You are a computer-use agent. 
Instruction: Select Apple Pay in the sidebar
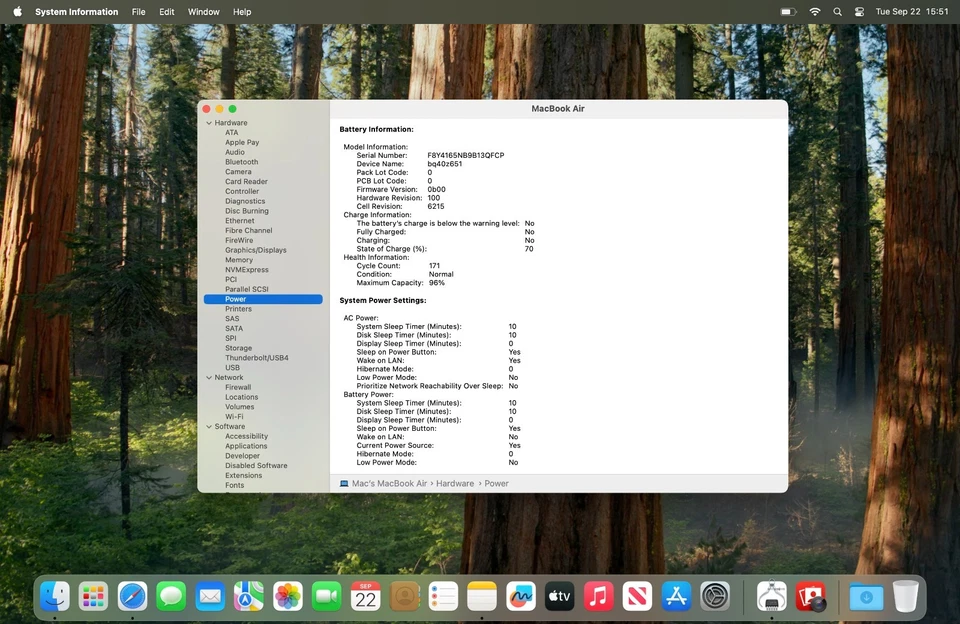pyautogui.click(x=242, y=143)
